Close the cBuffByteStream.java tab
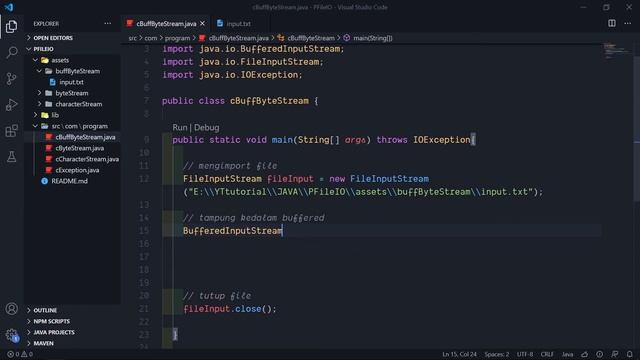 pos(202,24)
